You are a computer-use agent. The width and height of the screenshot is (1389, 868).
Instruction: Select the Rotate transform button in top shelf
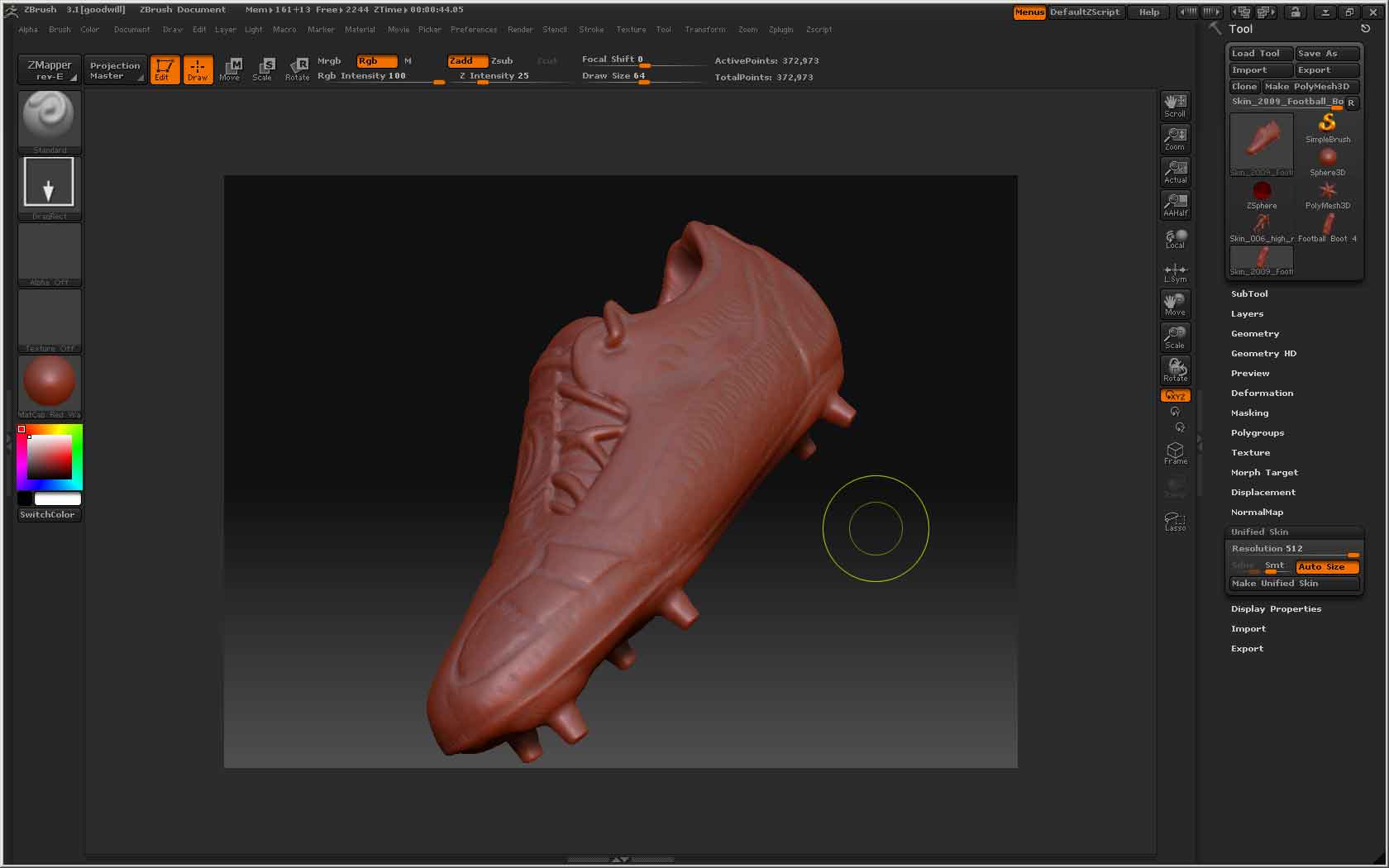[297, 69]
